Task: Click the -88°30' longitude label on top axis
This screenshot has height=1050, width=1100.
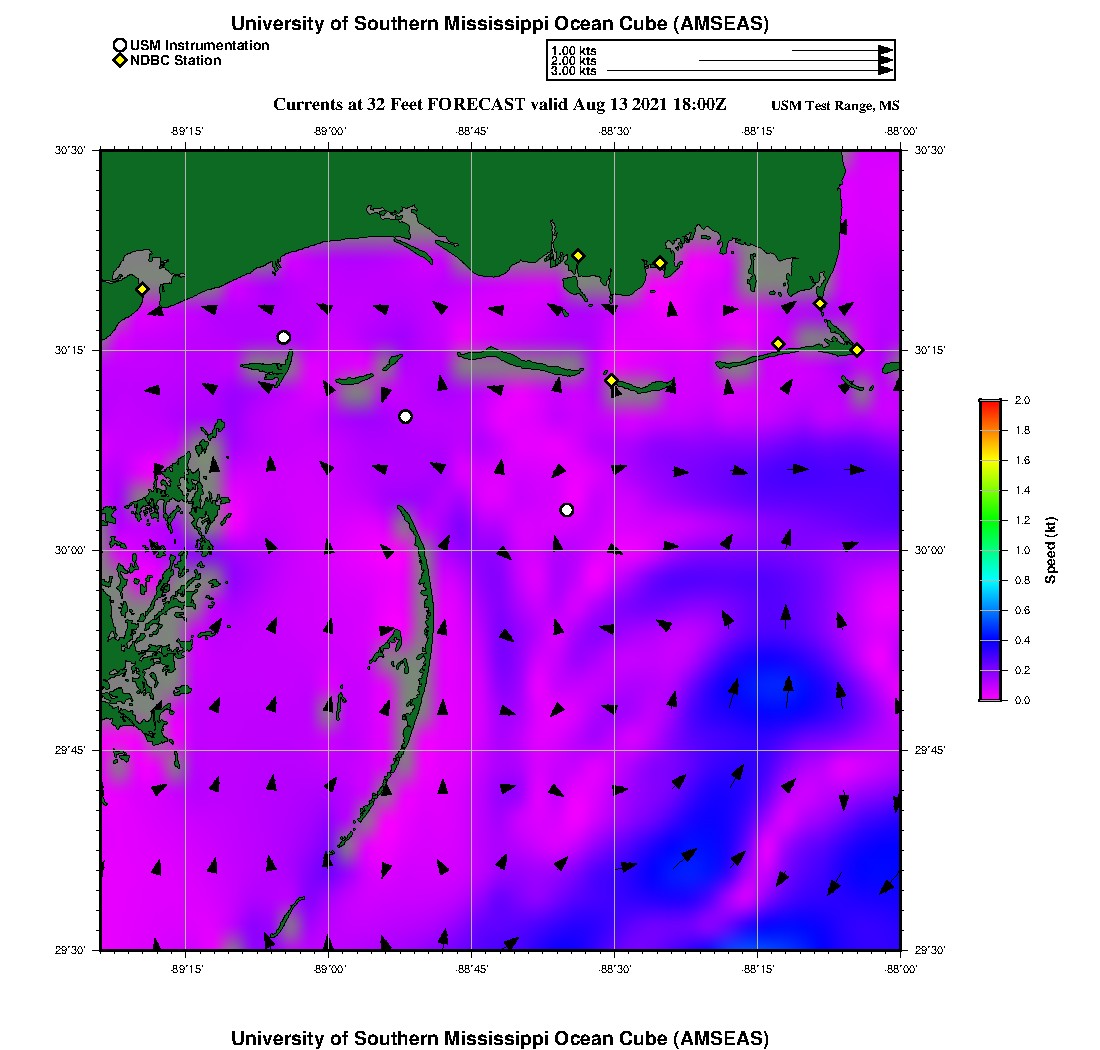Action: (x=614, y=131)
